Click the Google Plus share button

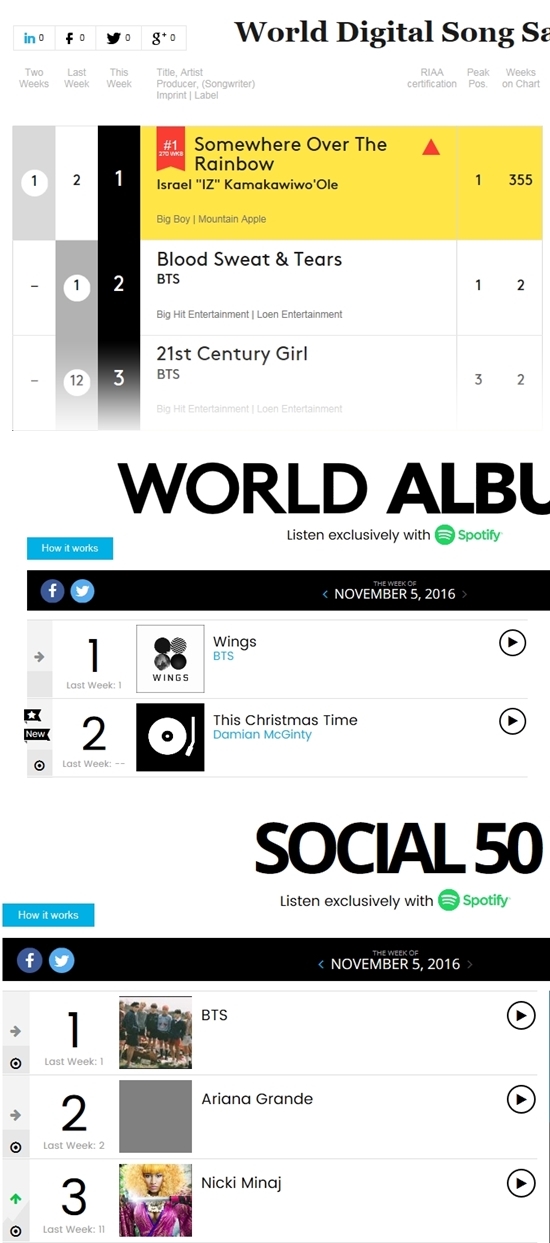[164, 38]
